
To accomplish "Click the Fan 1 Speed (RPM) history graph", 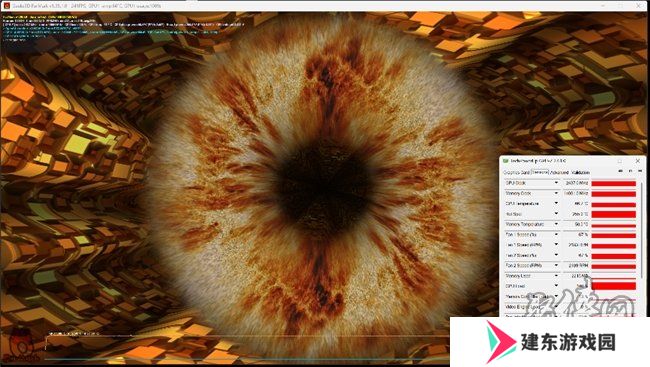I will point(614,245).
